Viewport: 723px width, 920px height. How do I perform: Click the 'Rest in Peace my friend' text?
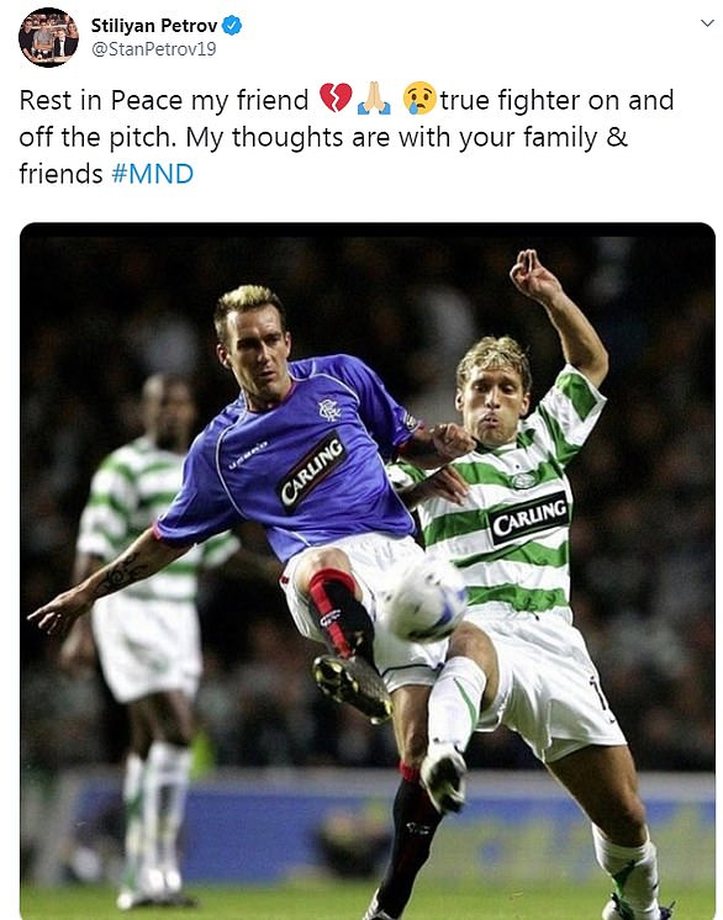point(164,100)
